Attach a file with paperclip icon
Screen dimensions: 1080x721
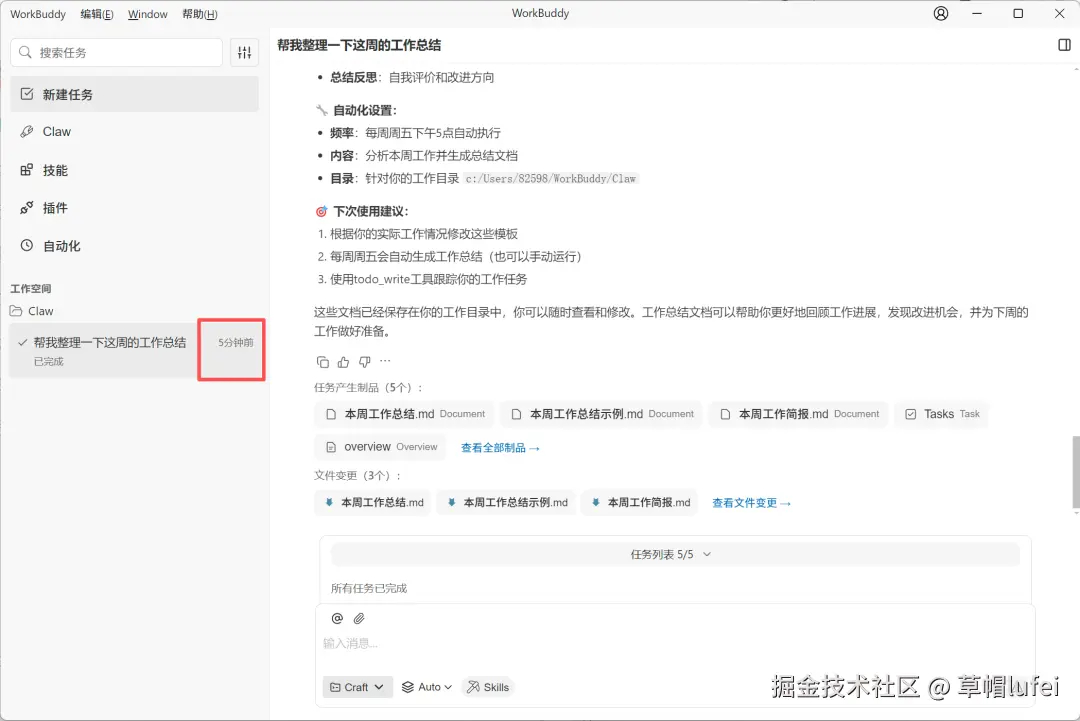[359, 618]
